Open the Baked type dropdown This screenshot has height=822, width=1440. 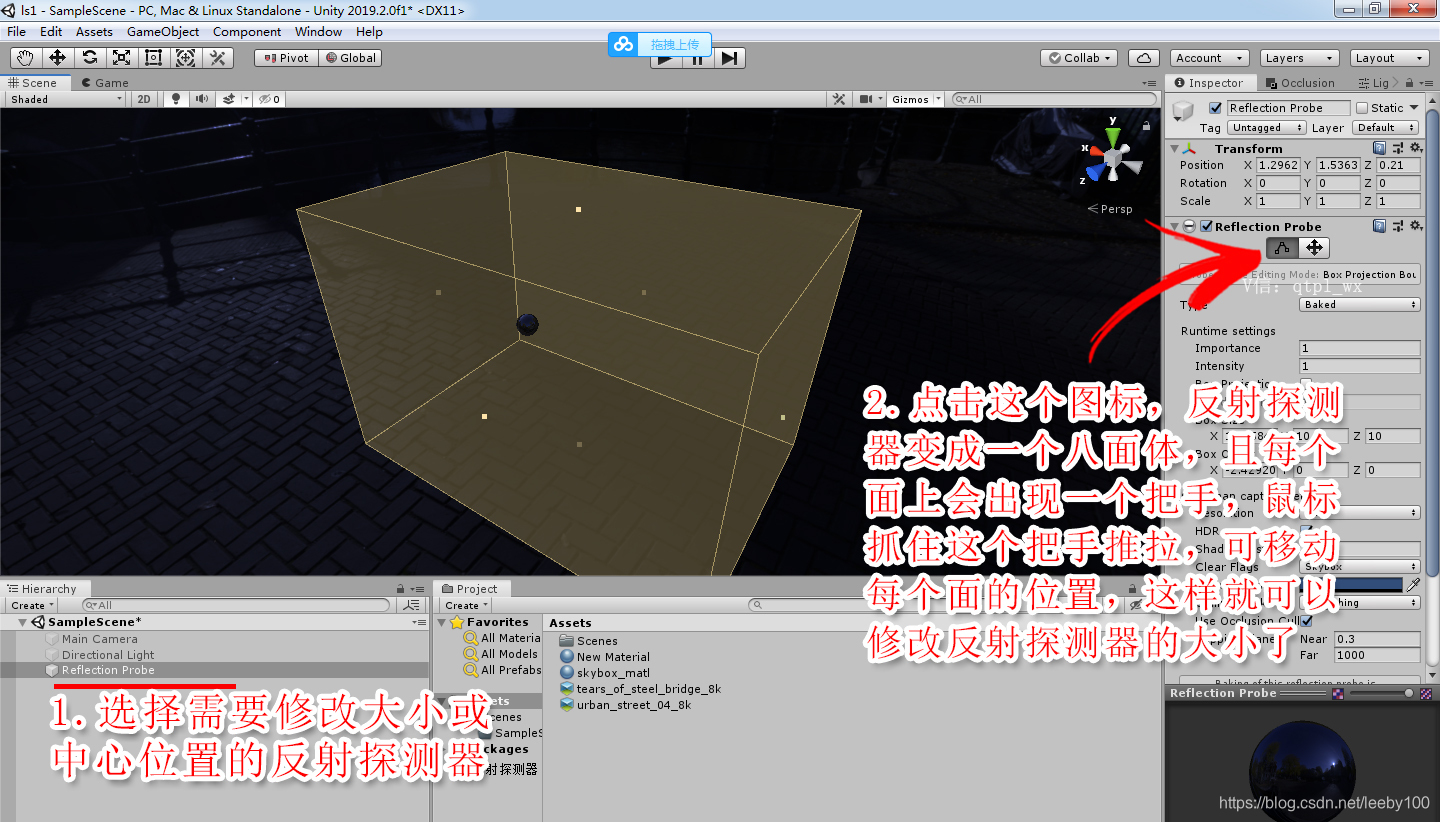[1360, 304]
